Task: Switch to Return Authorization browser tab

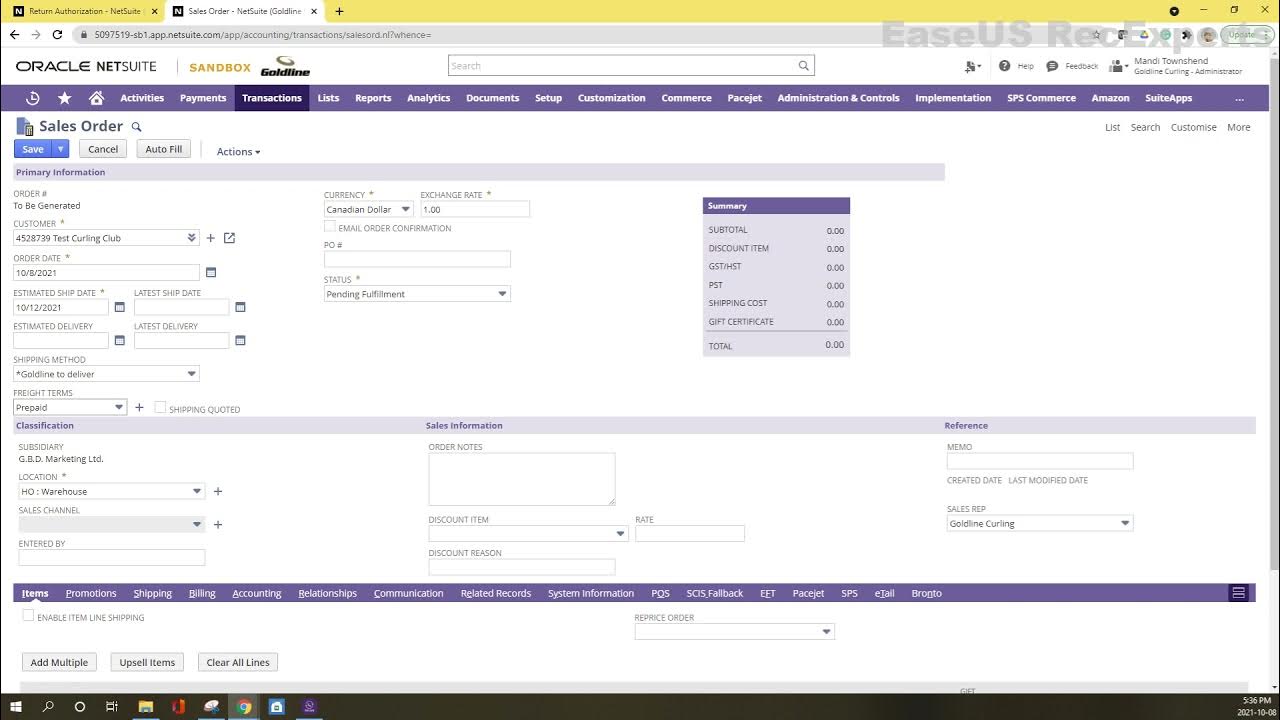Action: click(84, 11)
